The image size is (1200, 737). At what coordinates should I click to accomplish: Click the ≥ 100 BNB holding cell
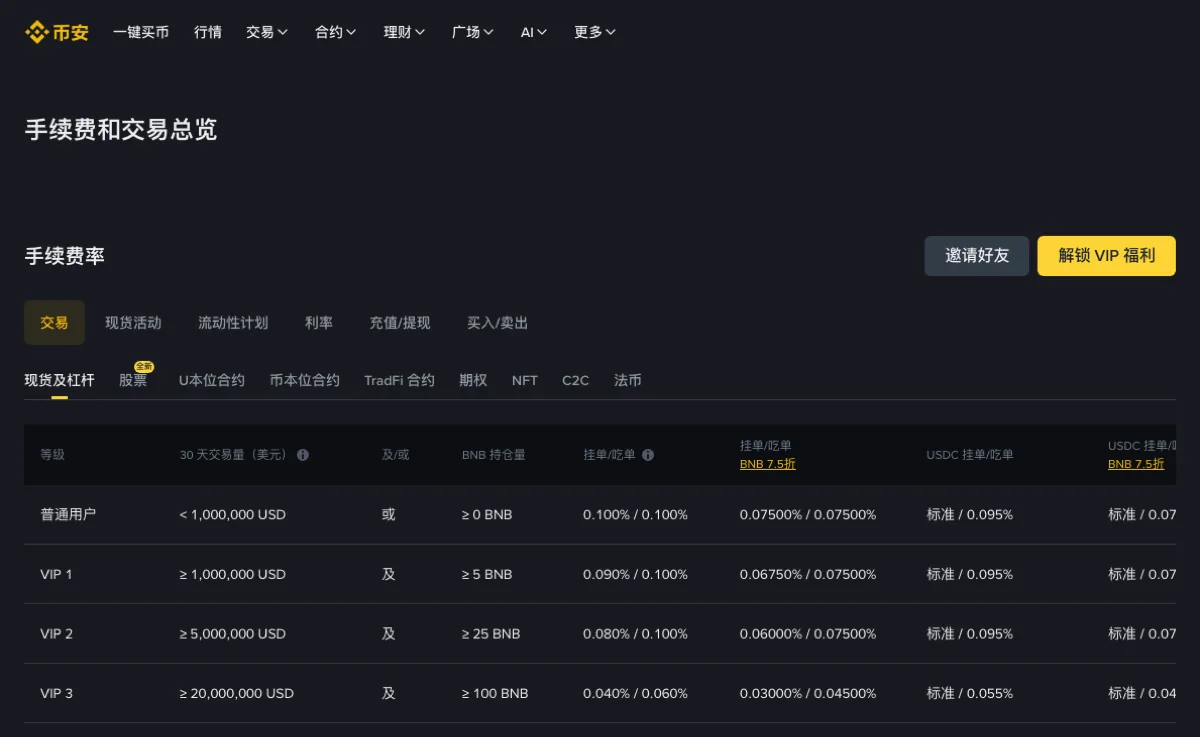tap(495, 693)
